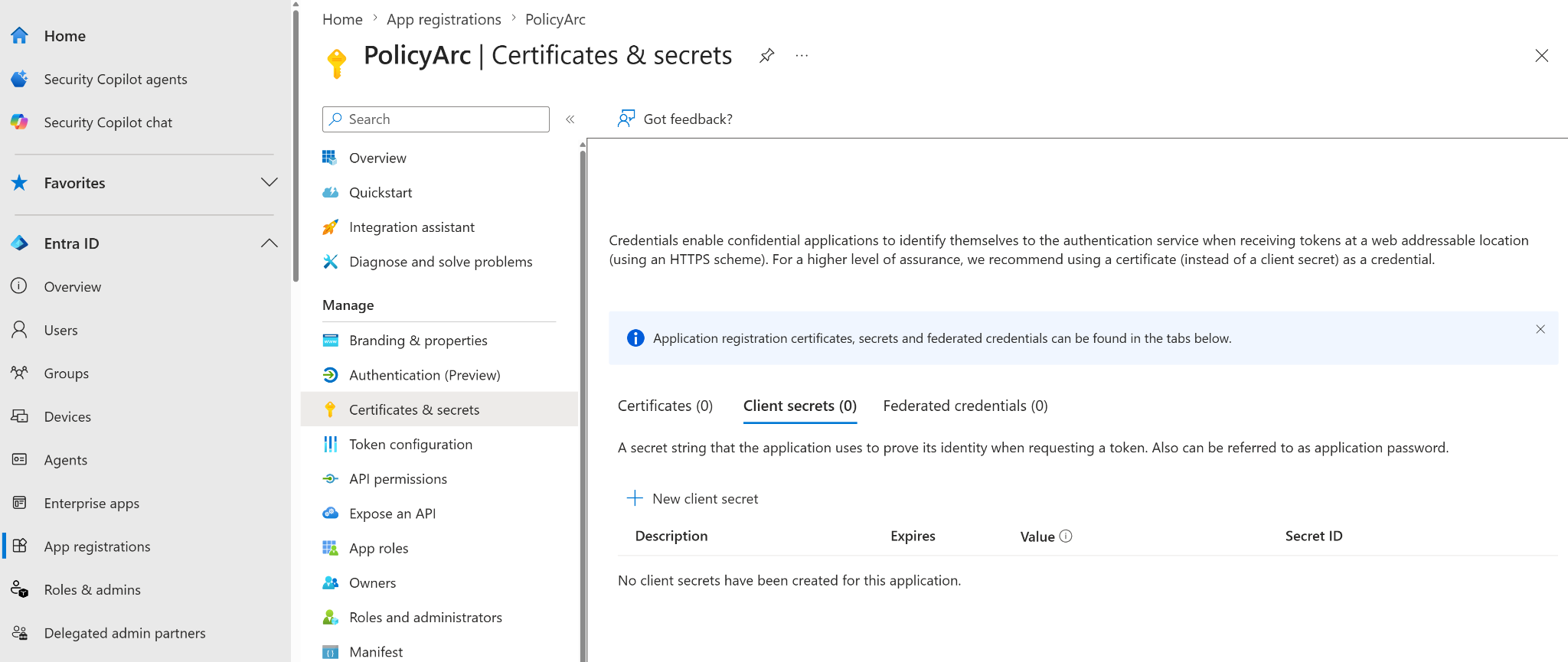Viewport: 1568px width, 662px height.
Task: Pin the PolicyArc page with pushpin icon
Action: point(766,55)
